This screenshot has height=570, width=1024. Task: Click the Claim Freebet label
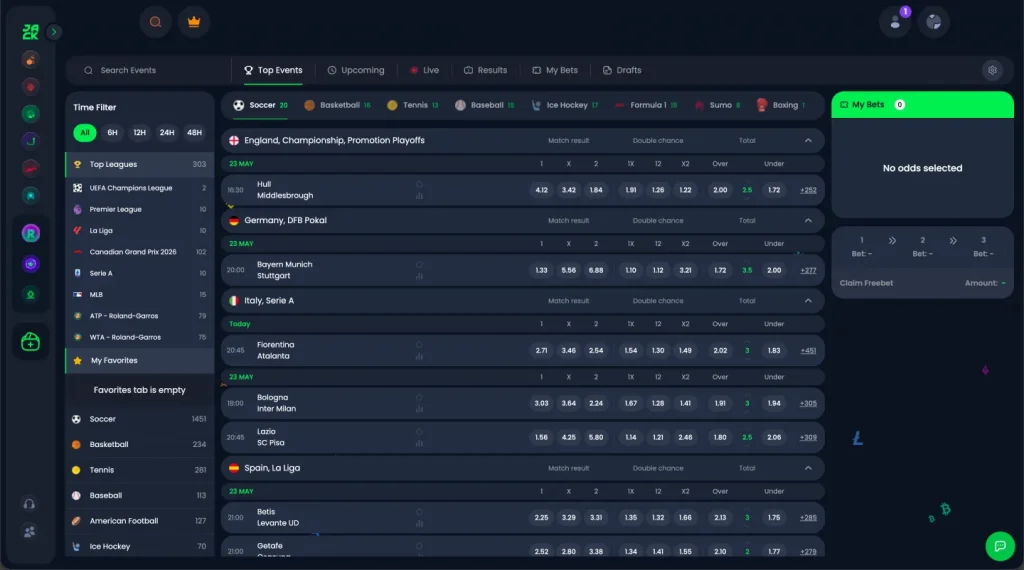click(x=866, y=283)
